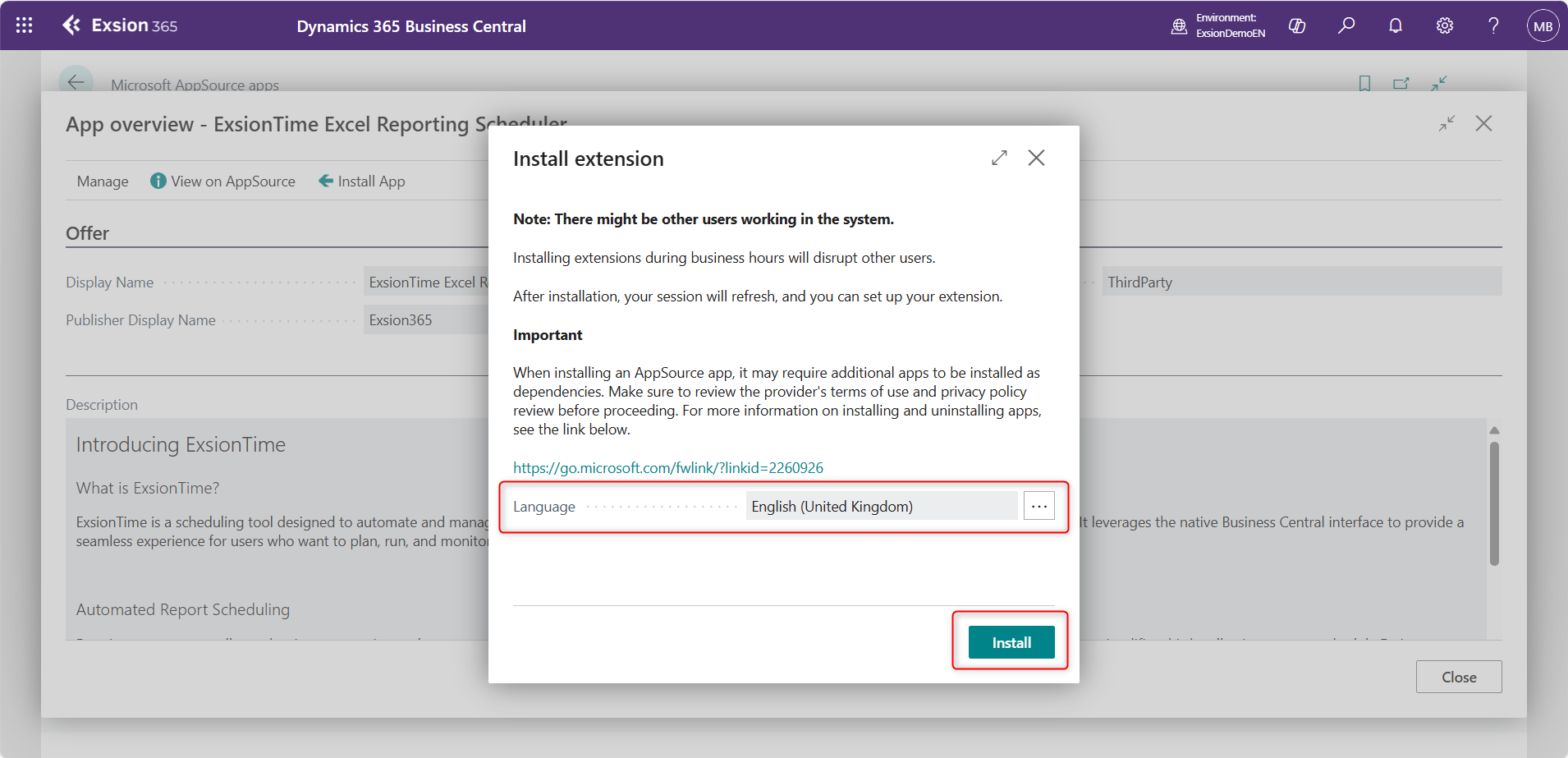Collapse the AppSource apps page view
Viewport: 1568px width, 758px height.
(x=1438, y=83)
